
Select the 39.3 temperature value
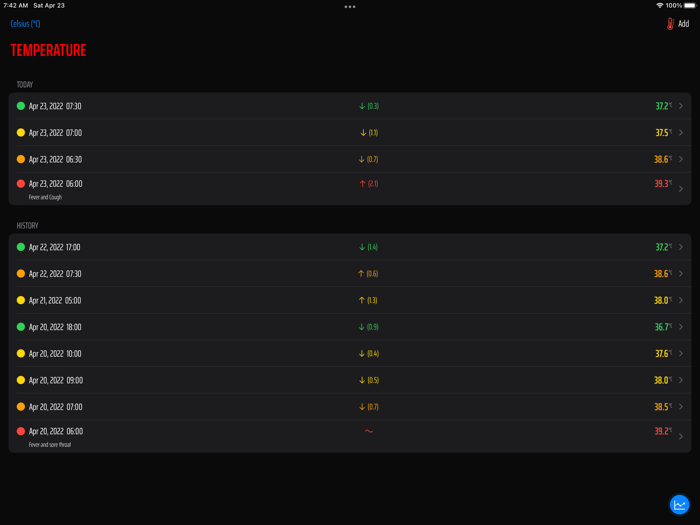click(663, 183)
